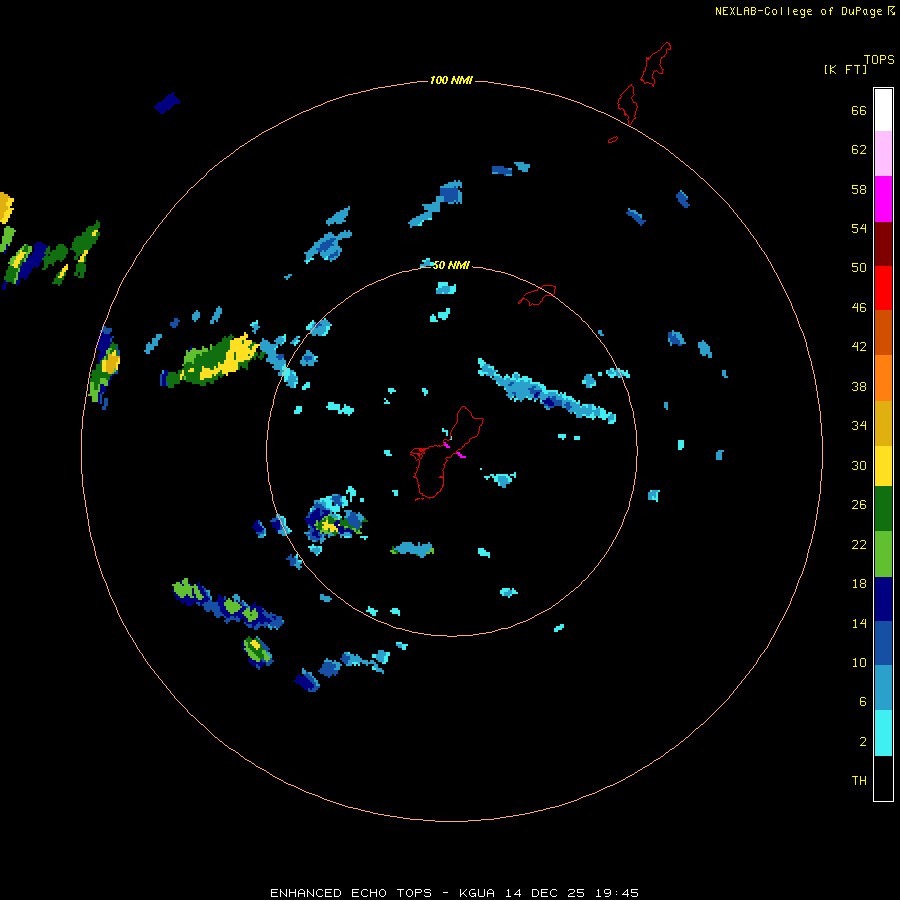
Task: Select the light green legend swatch
Action: [883, 554]
